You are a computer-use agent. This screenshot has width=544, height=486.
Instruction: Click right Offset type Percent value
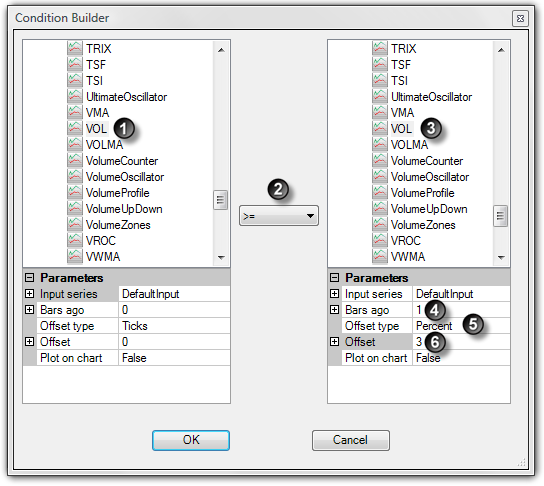[461, 326]
